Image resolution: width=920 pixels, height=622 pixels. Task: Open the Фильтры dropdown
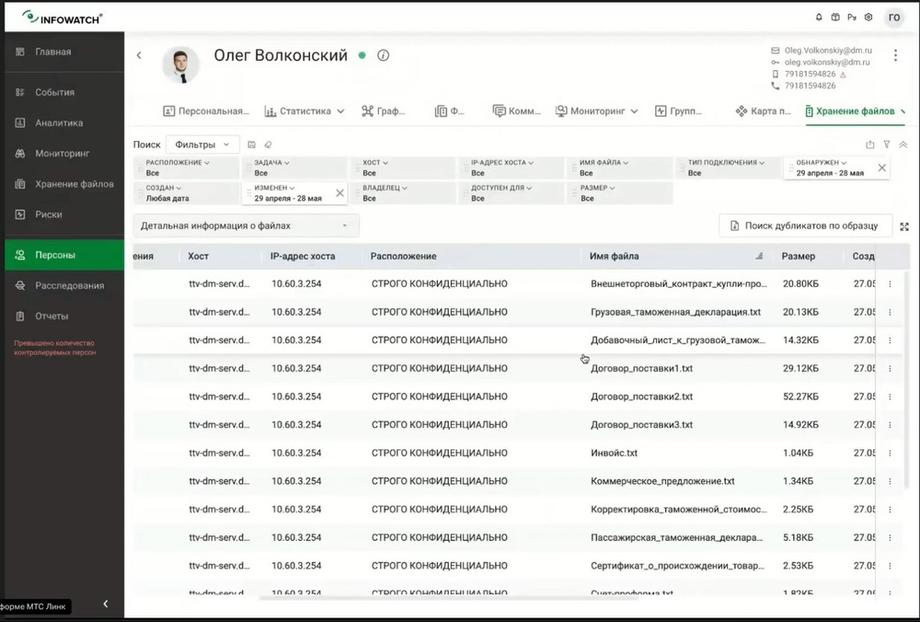pyautogui.click(x=202, y=144)
